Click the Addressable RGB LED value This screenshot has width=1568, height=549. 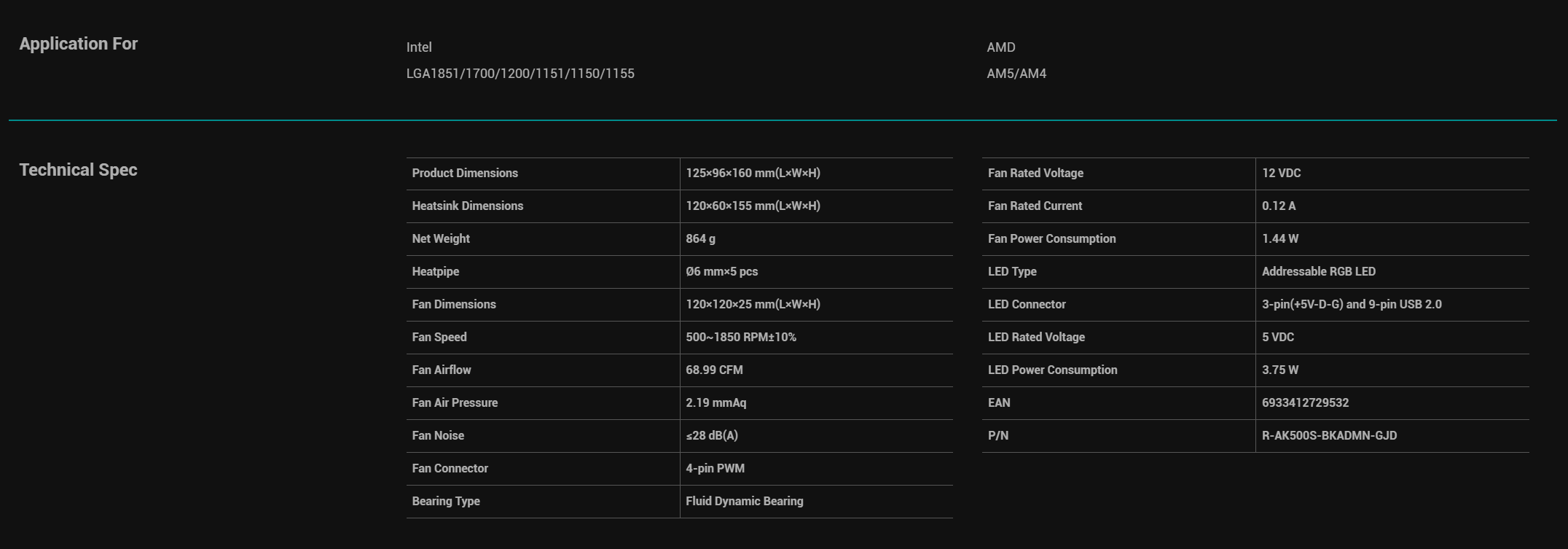pyautogui.click(x=1319, y=272)
